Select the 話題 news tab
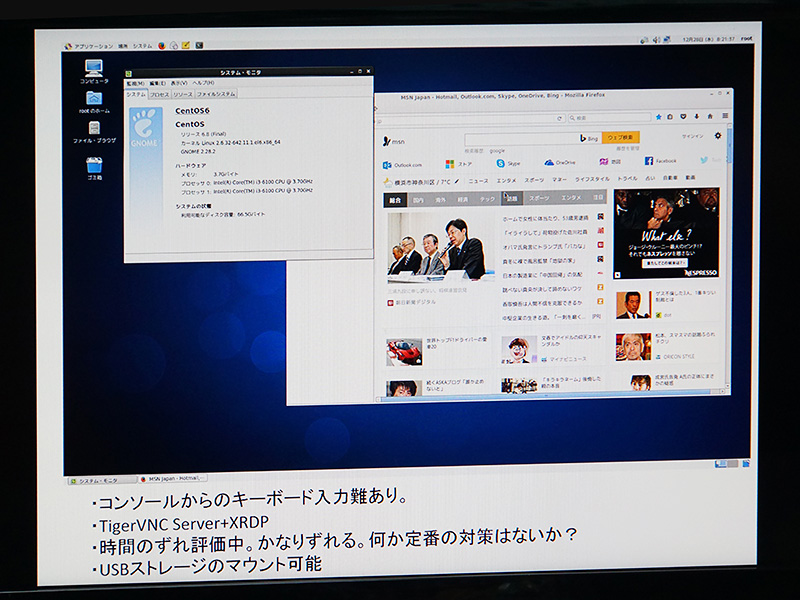 click(x=512, y=198)
